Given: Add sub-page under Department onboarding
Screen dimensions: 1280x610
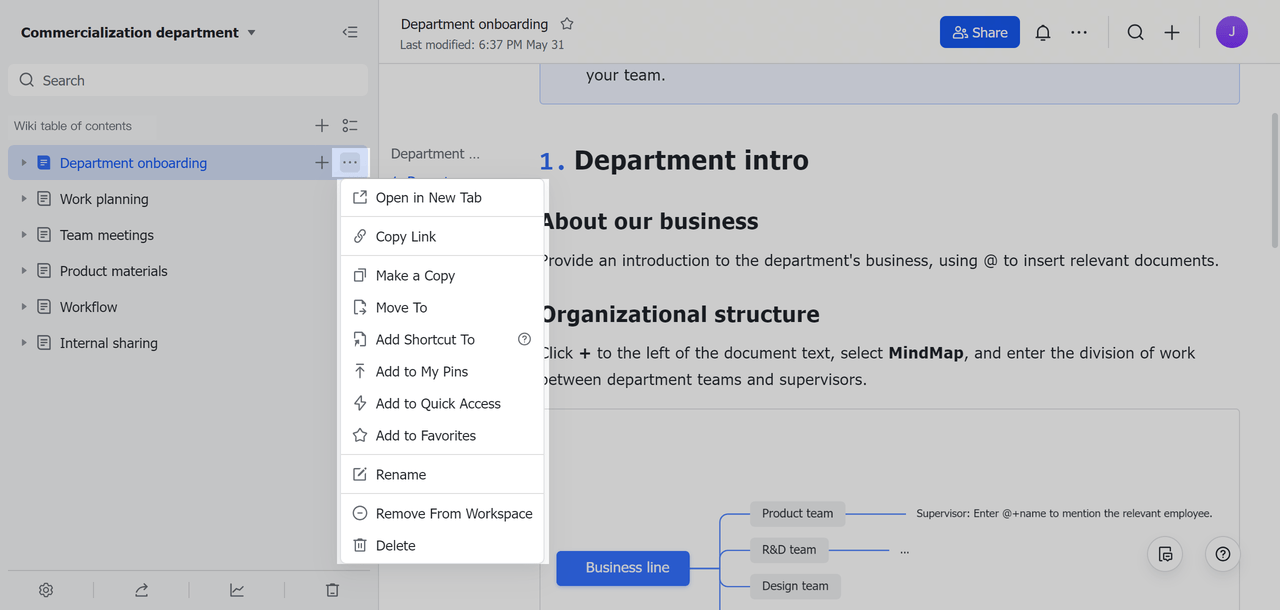Looking at the screenshot, I should [x=321, y=162].
